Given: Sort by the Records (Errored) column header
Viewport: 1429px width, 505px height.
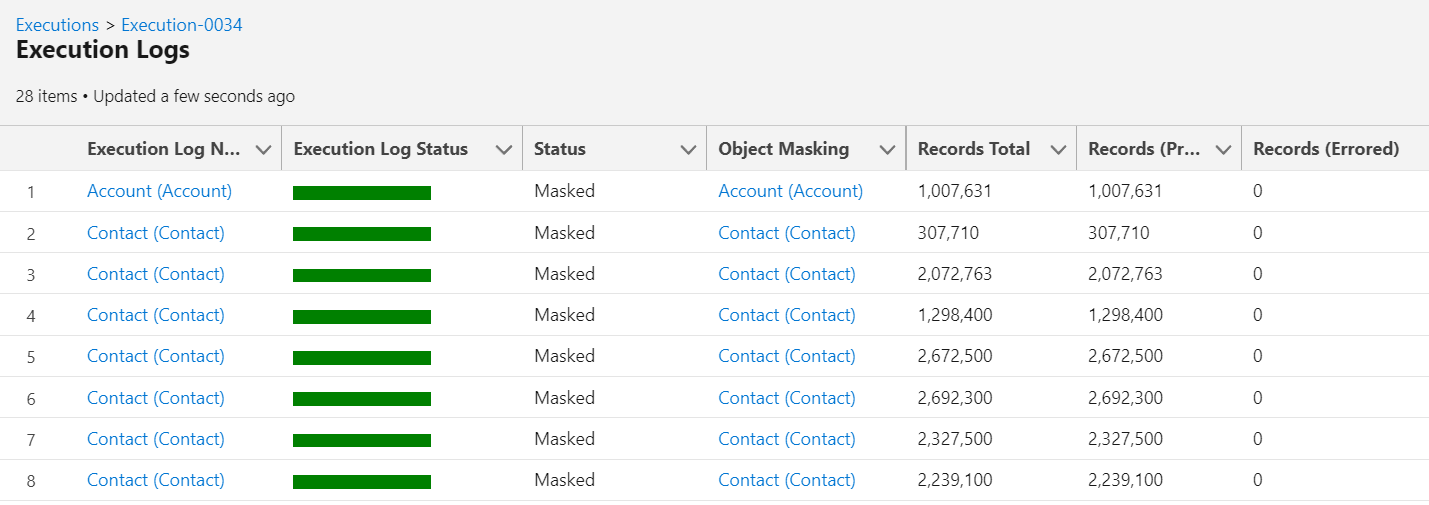Looking at the screenshot, I should (x=1325, y=149).
